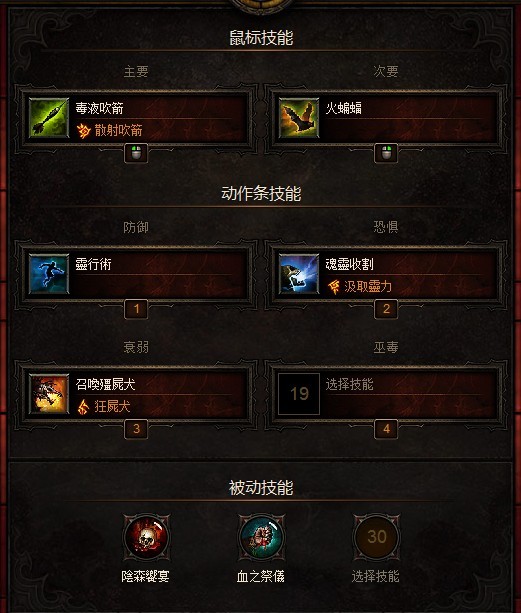
Task: Click hotkey 4 under empty skill slot
Action: pyautogui.click(x=386, y=429)
